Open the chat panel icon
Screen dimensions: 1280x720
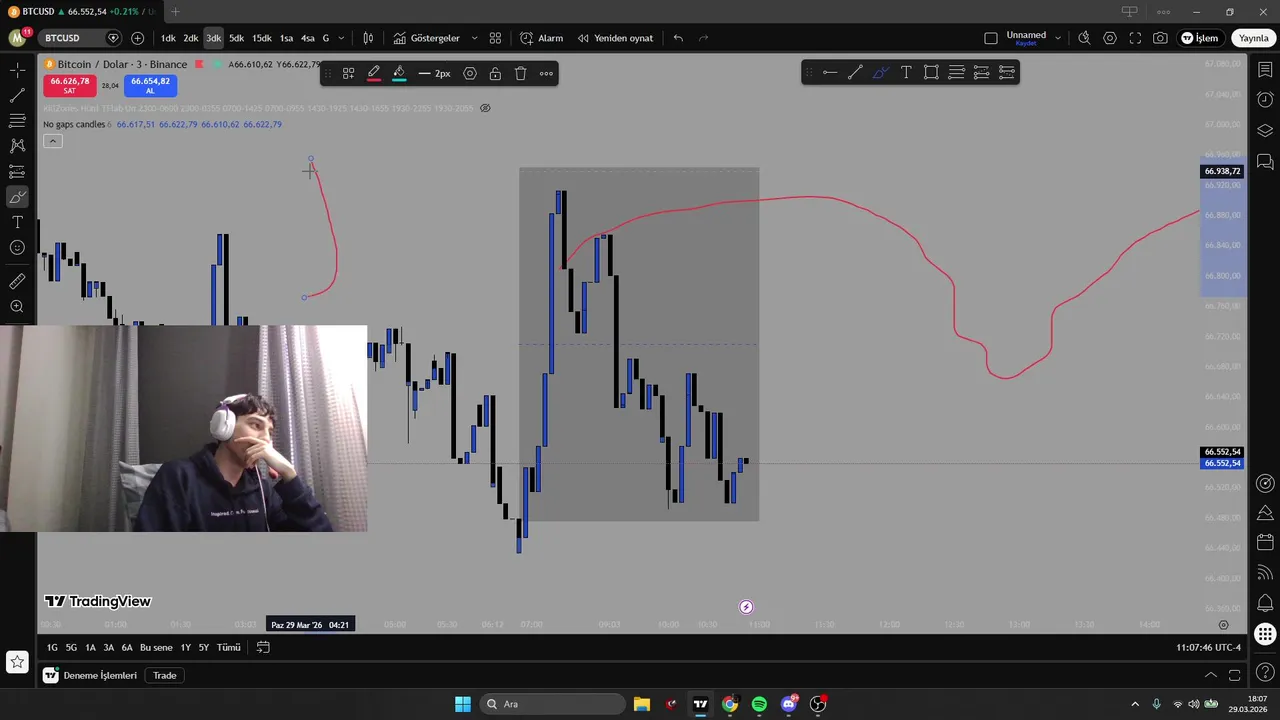1265,161
